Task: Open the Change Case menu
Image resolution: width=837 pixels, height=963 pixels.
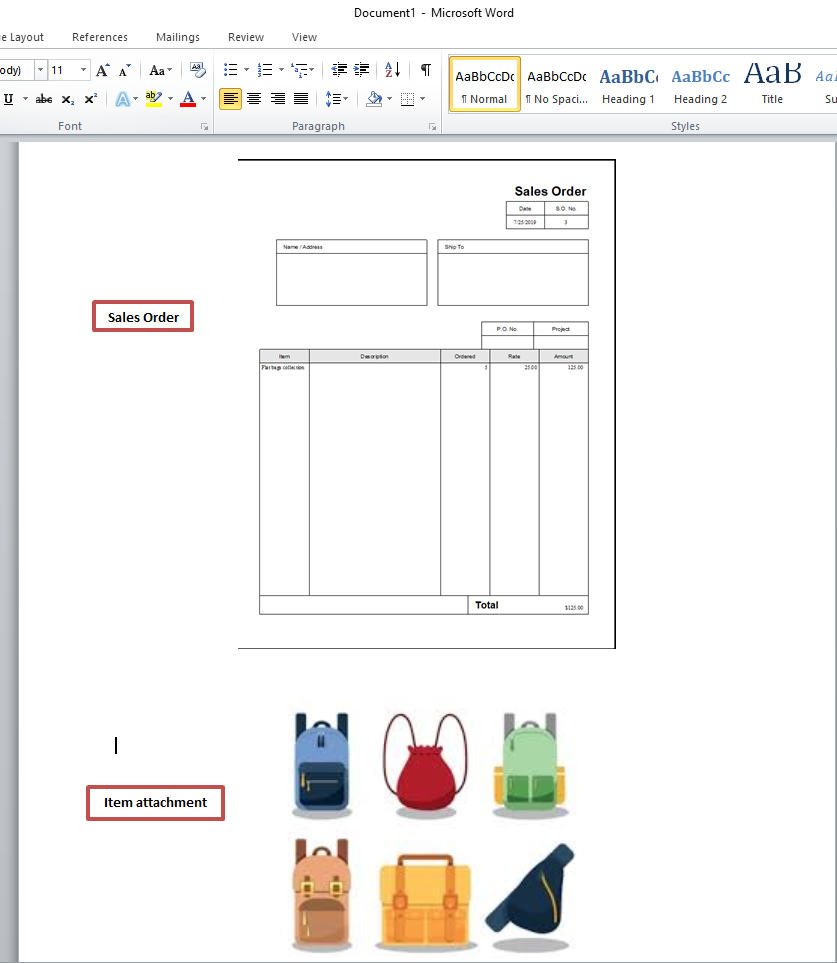Action: coord(160,70)
